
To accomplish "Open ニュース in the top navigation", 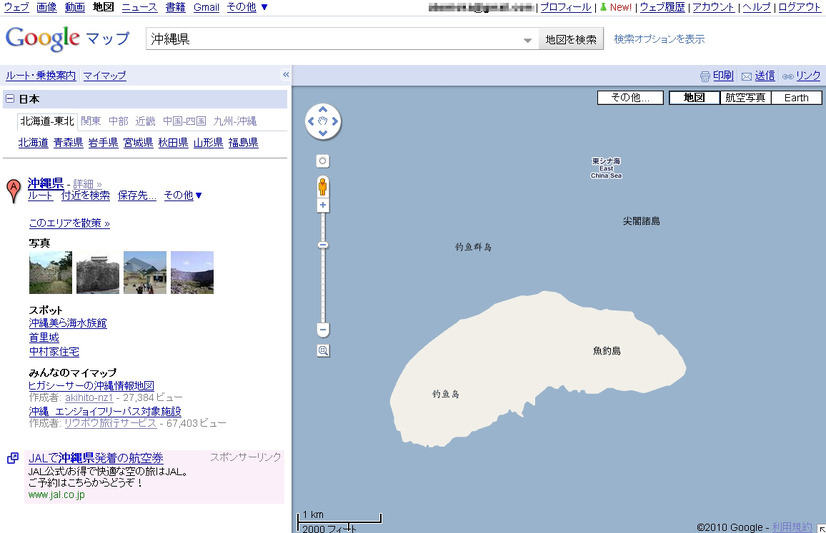I will coord(140,7).
